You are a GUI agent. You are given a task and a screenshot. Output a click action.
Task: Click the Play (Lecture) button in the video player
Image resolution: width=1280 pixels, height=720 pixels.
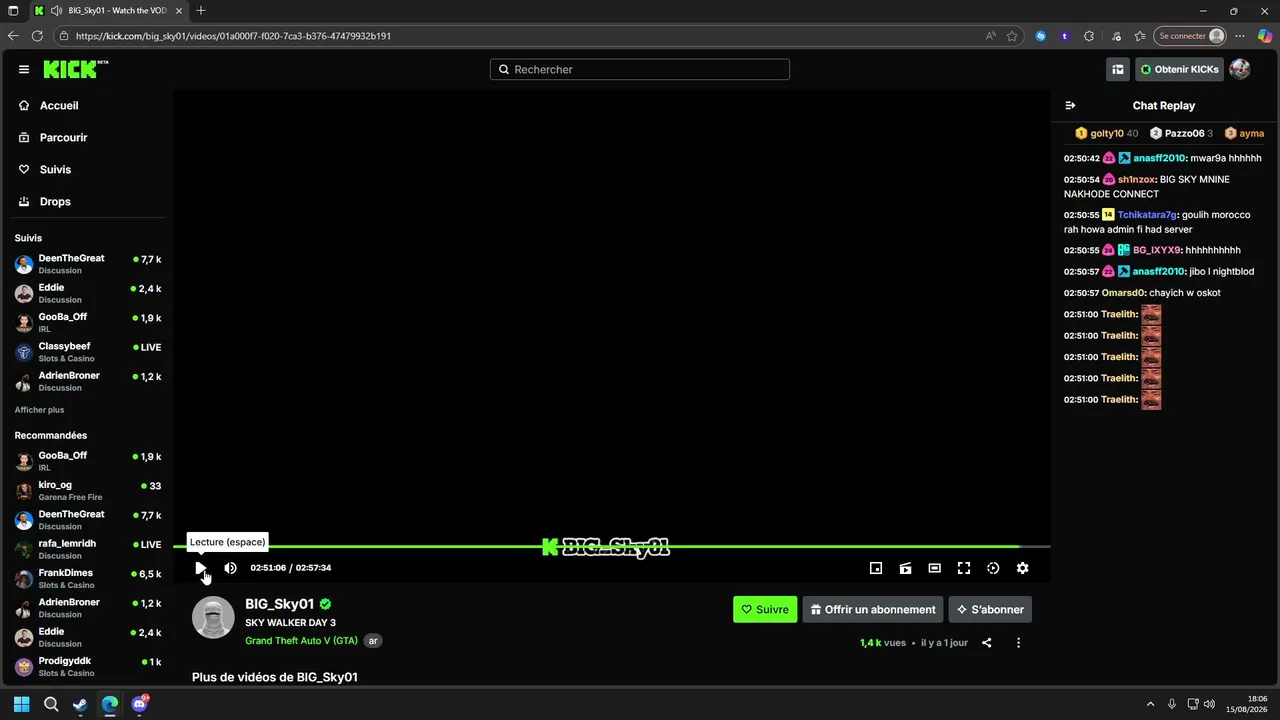click(201, 568)
